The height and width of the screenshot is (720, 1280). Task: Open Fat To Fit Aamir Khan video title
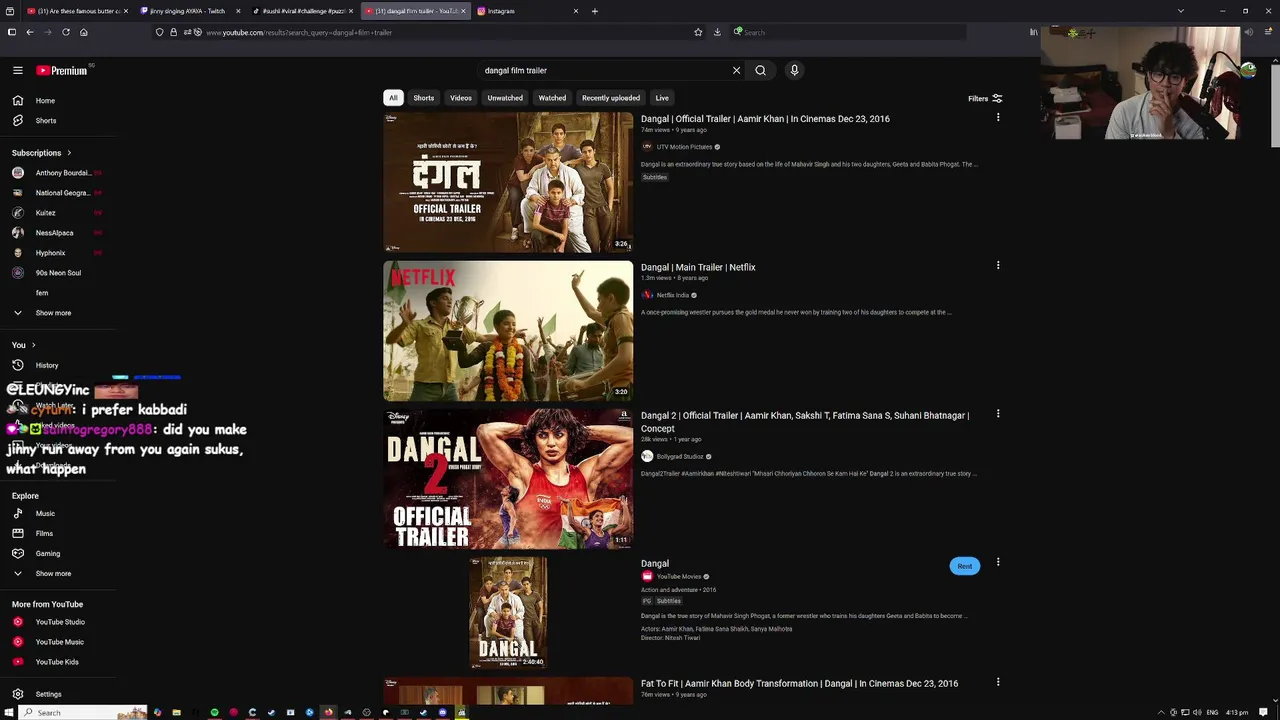click(799, 684)
